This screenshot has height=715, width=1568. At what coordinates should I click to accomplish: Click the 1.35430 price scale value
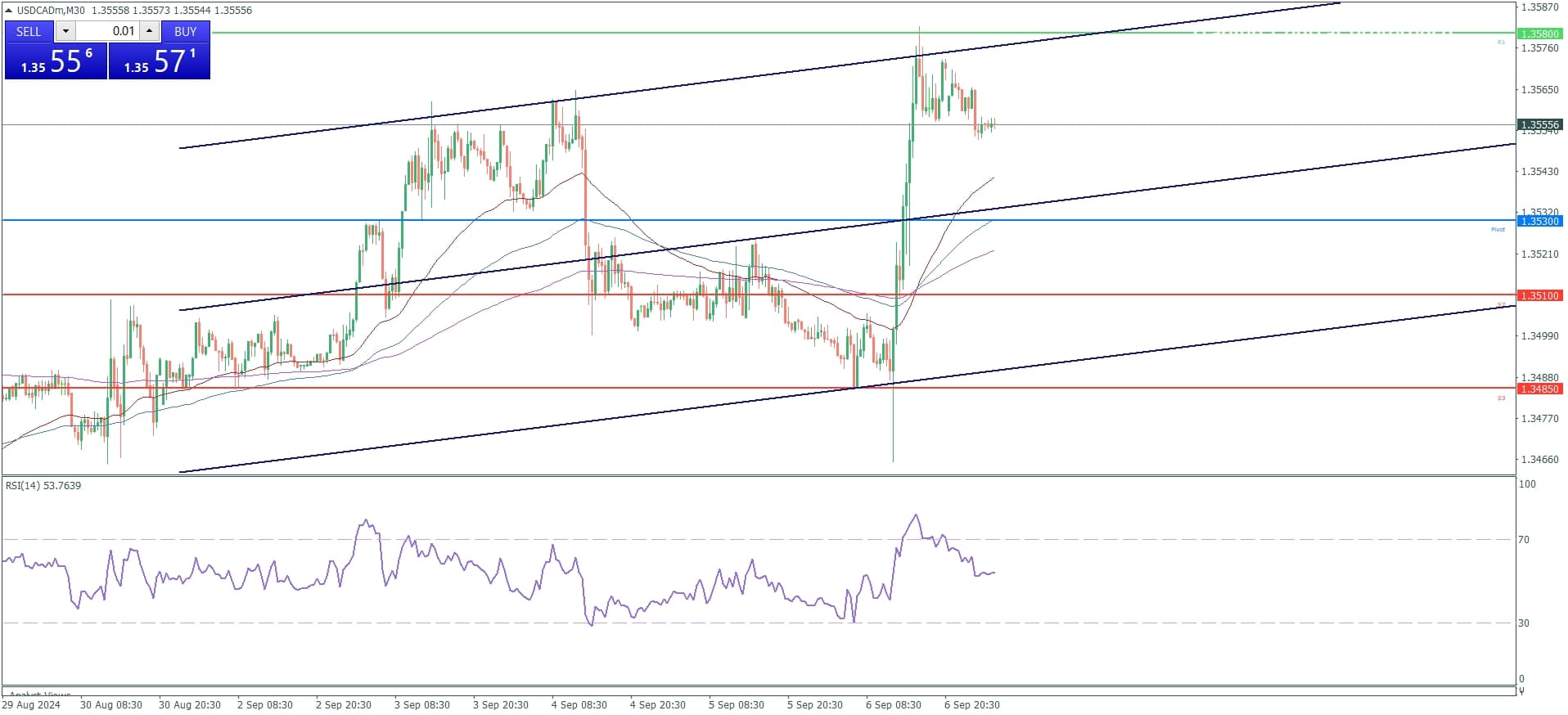1539,172
